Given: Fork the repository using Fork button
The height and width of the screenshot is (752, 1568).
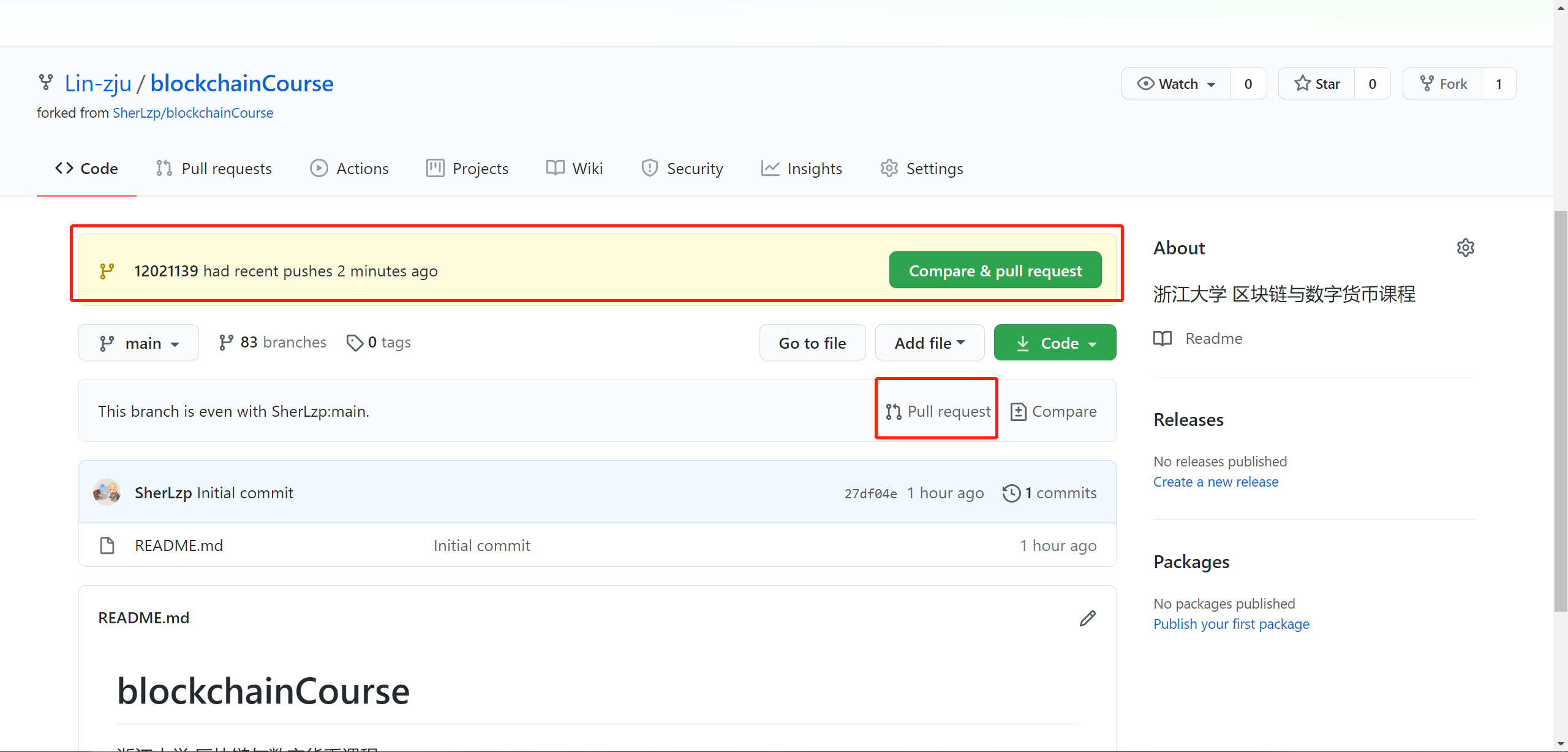Looking at the screenshot, I should [1443, 84].
